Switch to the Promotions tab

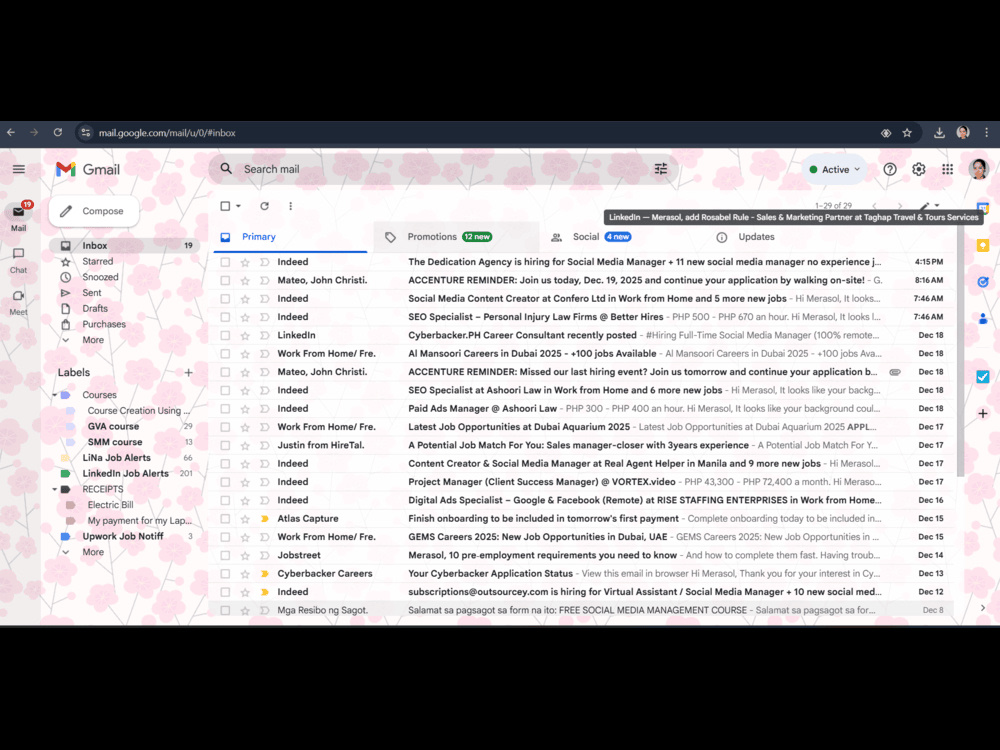pos(456,237)
